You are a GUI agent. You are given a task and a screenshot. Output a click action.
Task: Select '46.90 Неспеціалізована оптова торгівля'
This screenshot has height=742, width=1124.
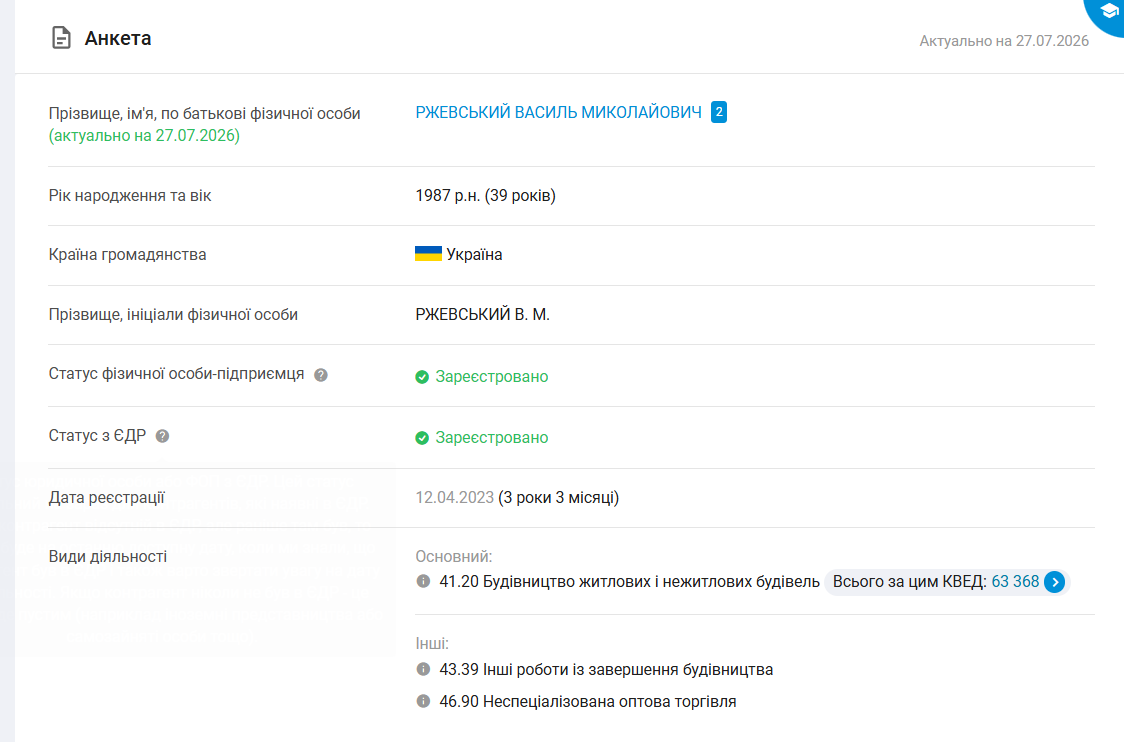(588, 702)
